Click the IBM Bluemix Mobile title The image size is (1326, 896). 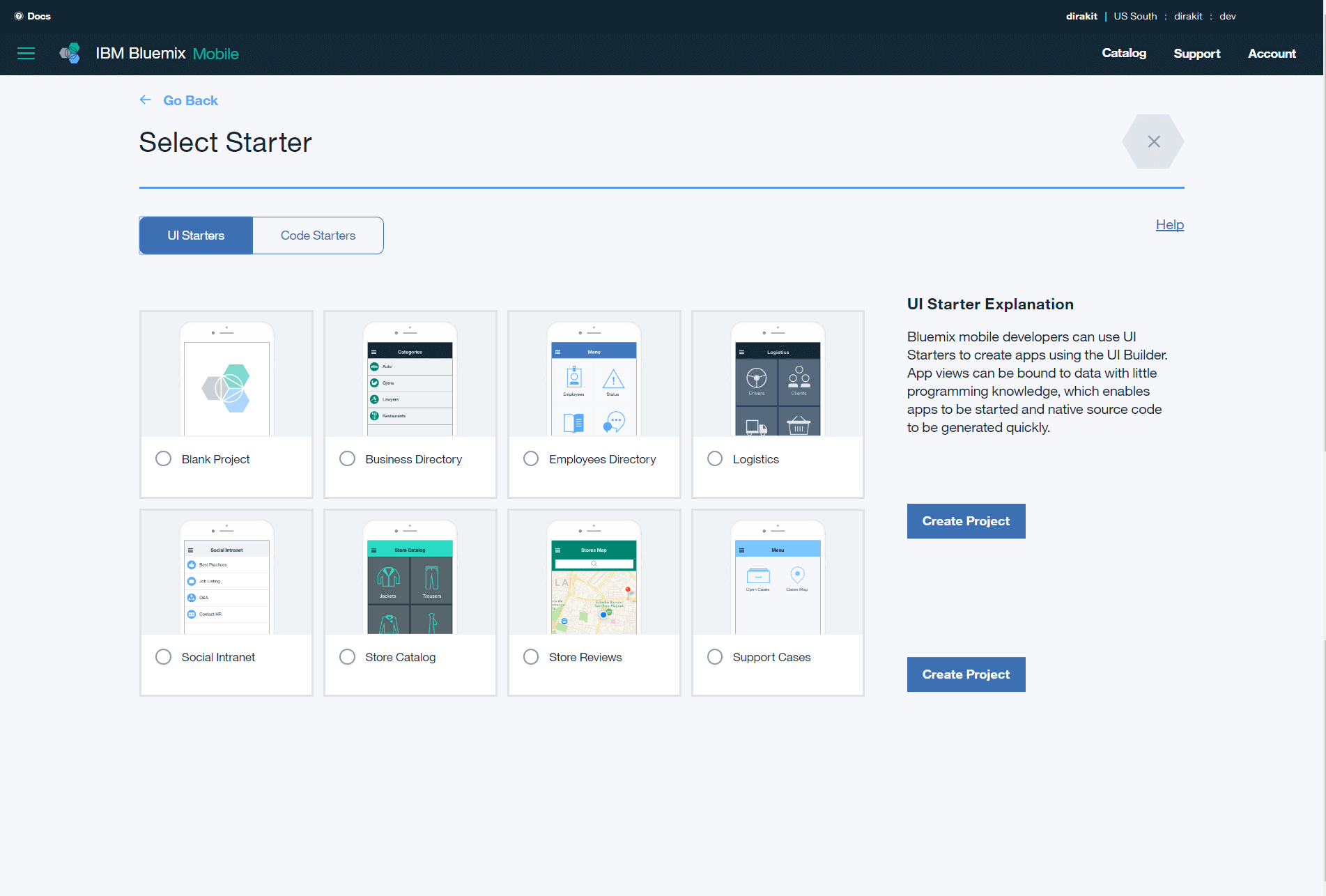(x=167, y=54)
